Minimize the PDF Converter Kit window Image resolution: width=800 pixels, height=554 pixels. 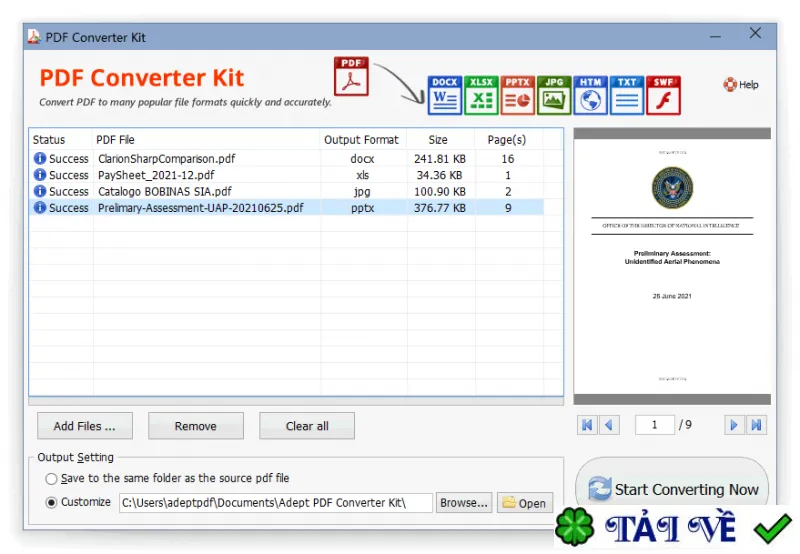tap(715, 36)
